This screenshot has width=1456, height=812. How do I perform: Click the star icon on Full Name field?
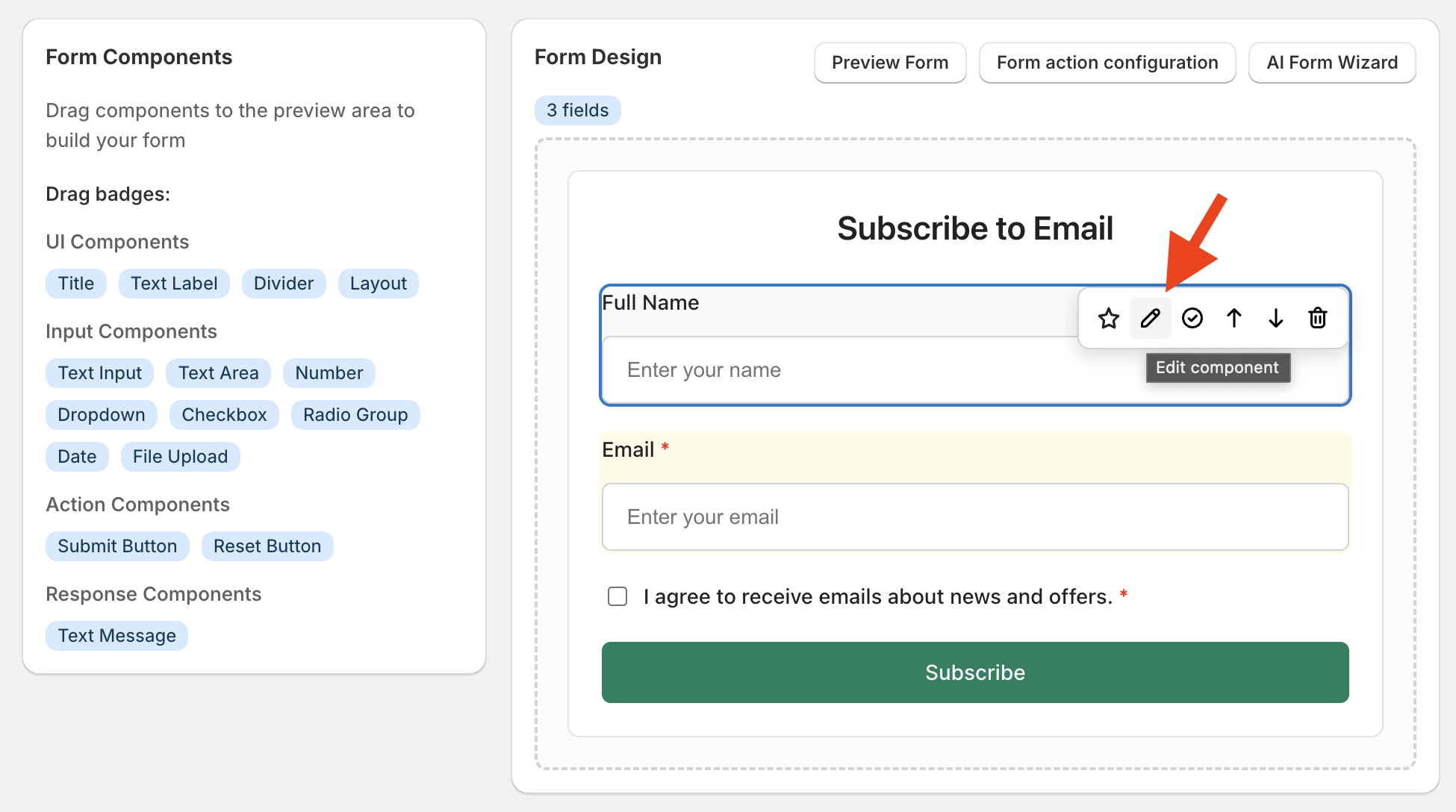click(x=1109, y=319)
